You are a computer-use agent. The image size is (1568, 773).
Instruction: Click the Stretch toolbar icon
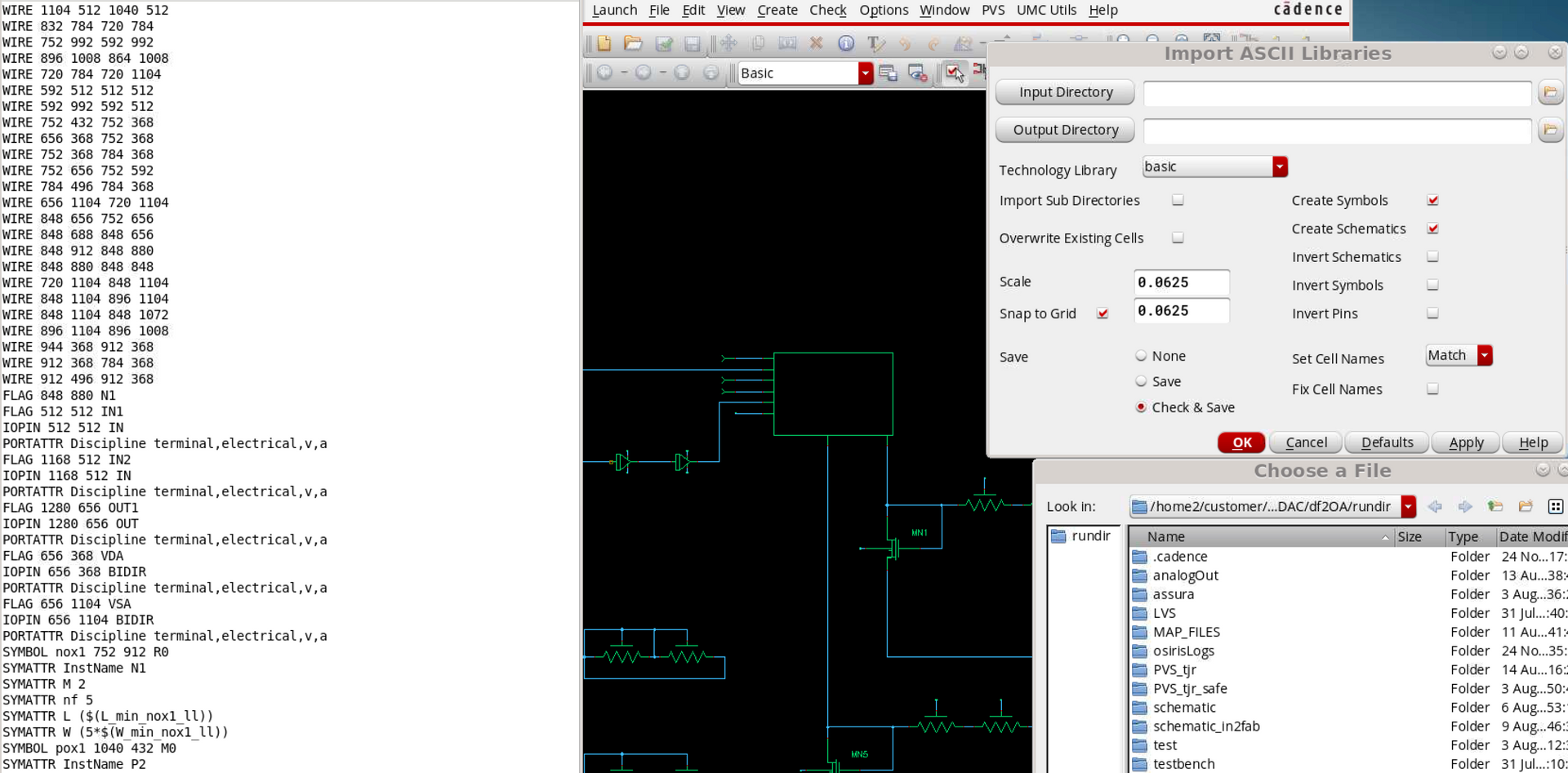787,43
